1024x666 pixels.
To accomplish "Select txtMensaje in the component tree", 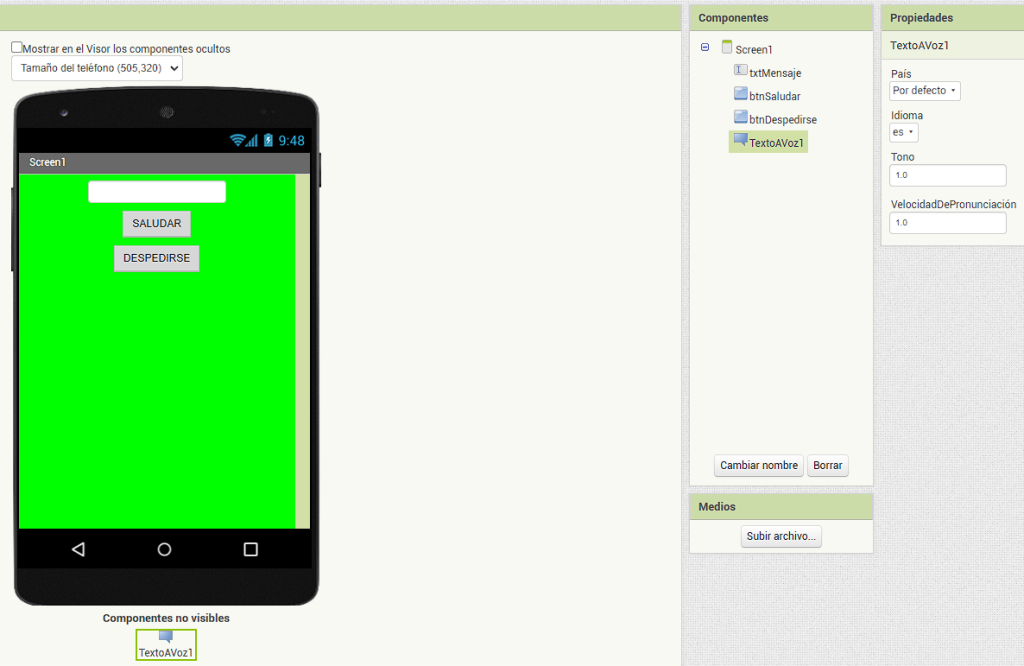I will [775, 73].
